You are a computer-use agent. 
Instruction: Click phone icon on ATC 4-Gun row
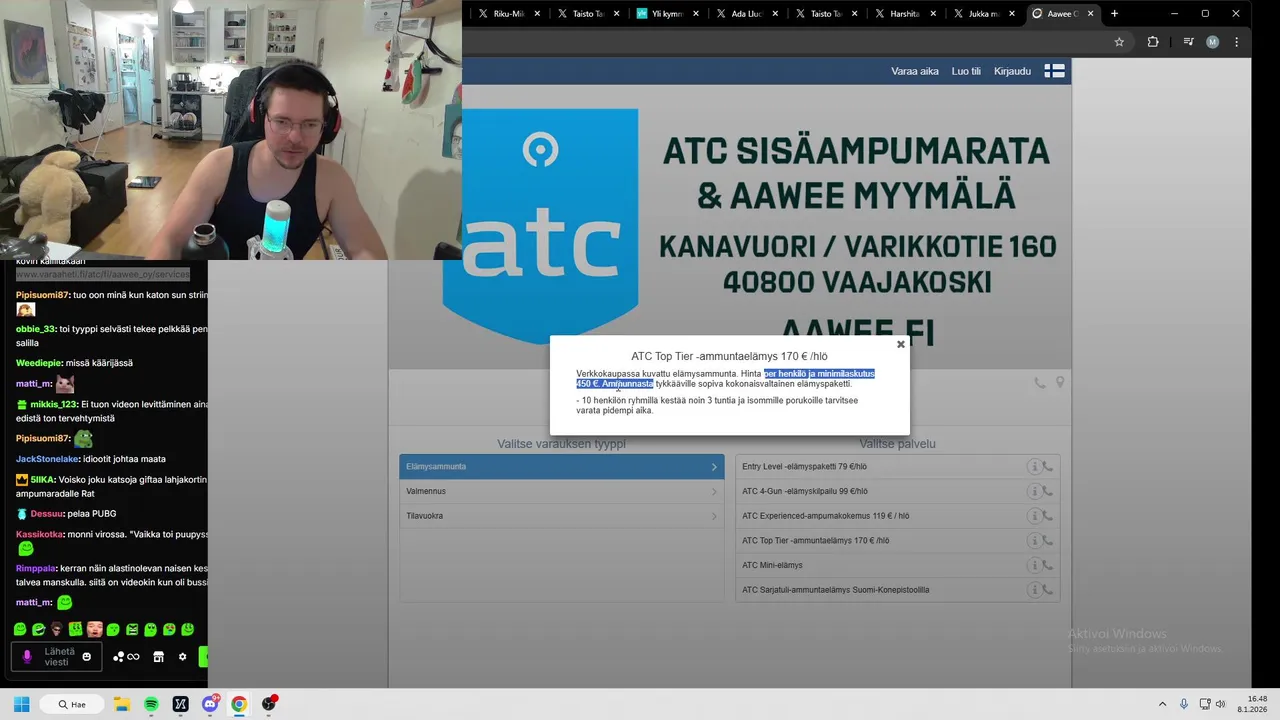click(x=1047, y=491)
